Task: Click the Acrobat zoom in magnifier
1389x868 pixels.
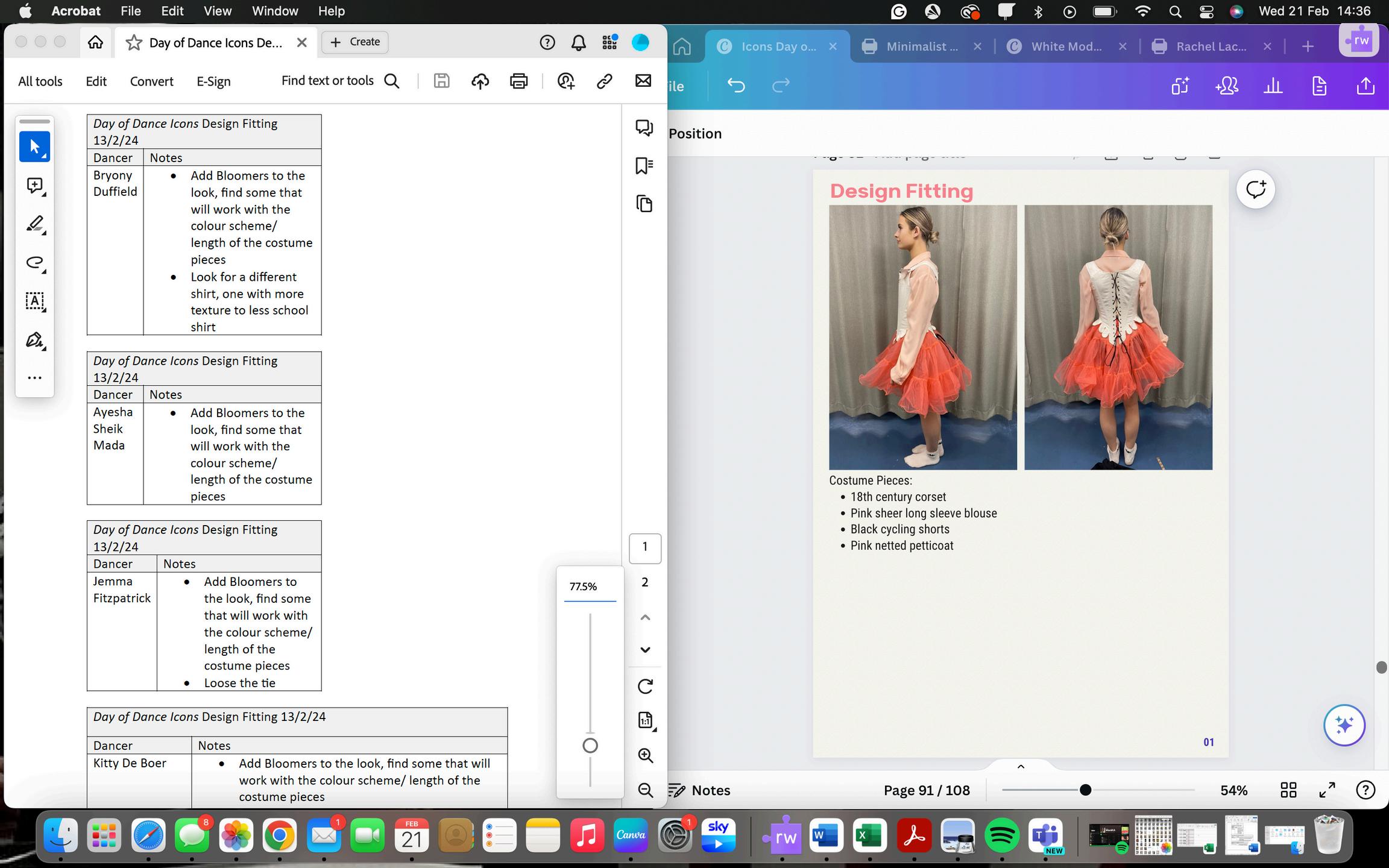Action: pyautogui.click(x=645, y=755)
